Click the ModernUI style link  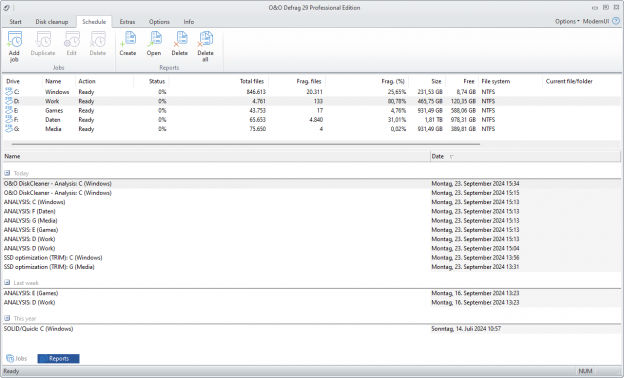tap(596, 21)
